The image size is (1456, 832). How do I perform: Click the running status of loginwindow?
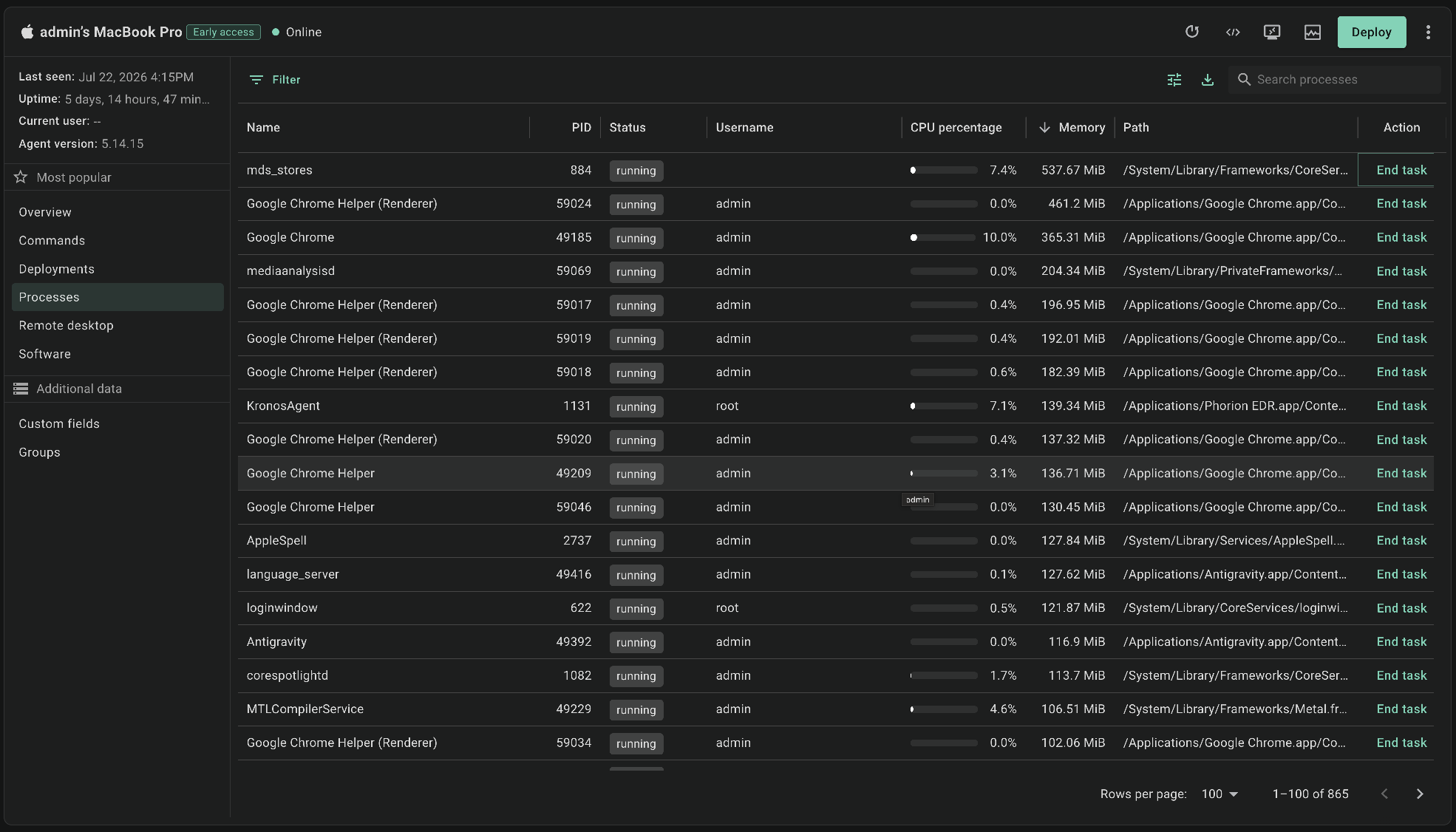tap(636, 608)
